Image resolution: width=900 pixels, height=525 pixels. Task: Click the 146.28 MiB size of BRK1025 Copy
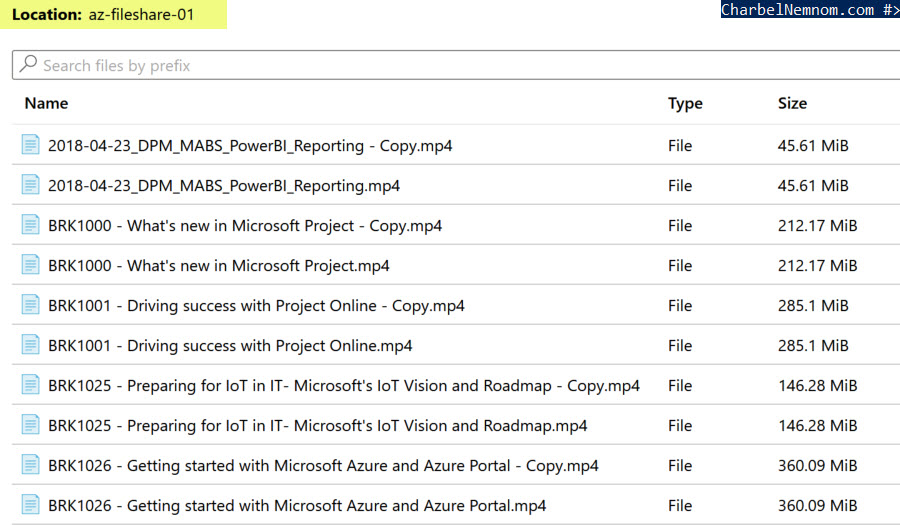coord(817,386)
